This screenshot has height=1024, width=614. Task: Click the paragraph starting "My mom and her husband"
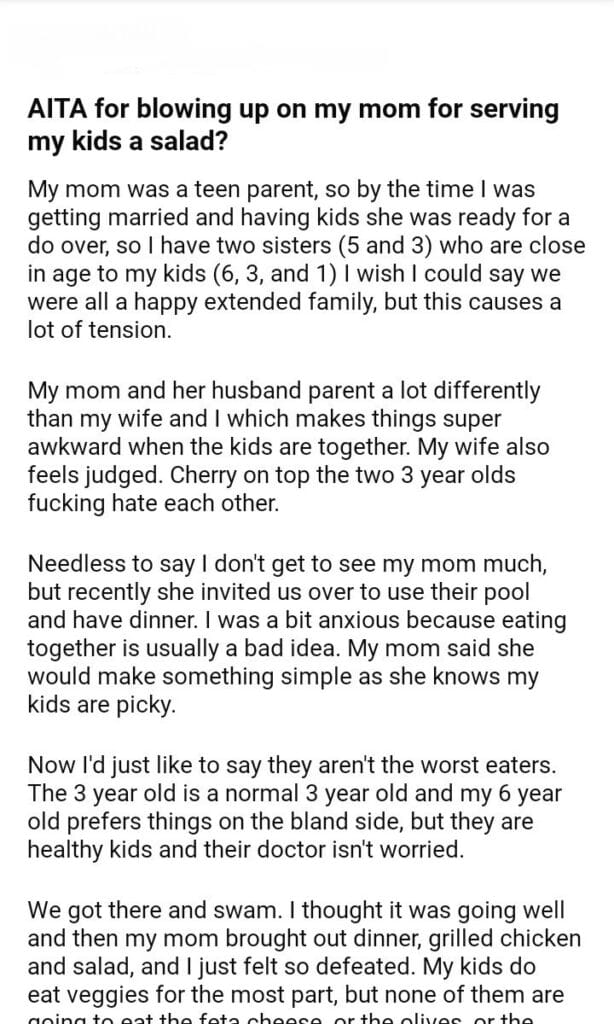[x=289, y=449]
